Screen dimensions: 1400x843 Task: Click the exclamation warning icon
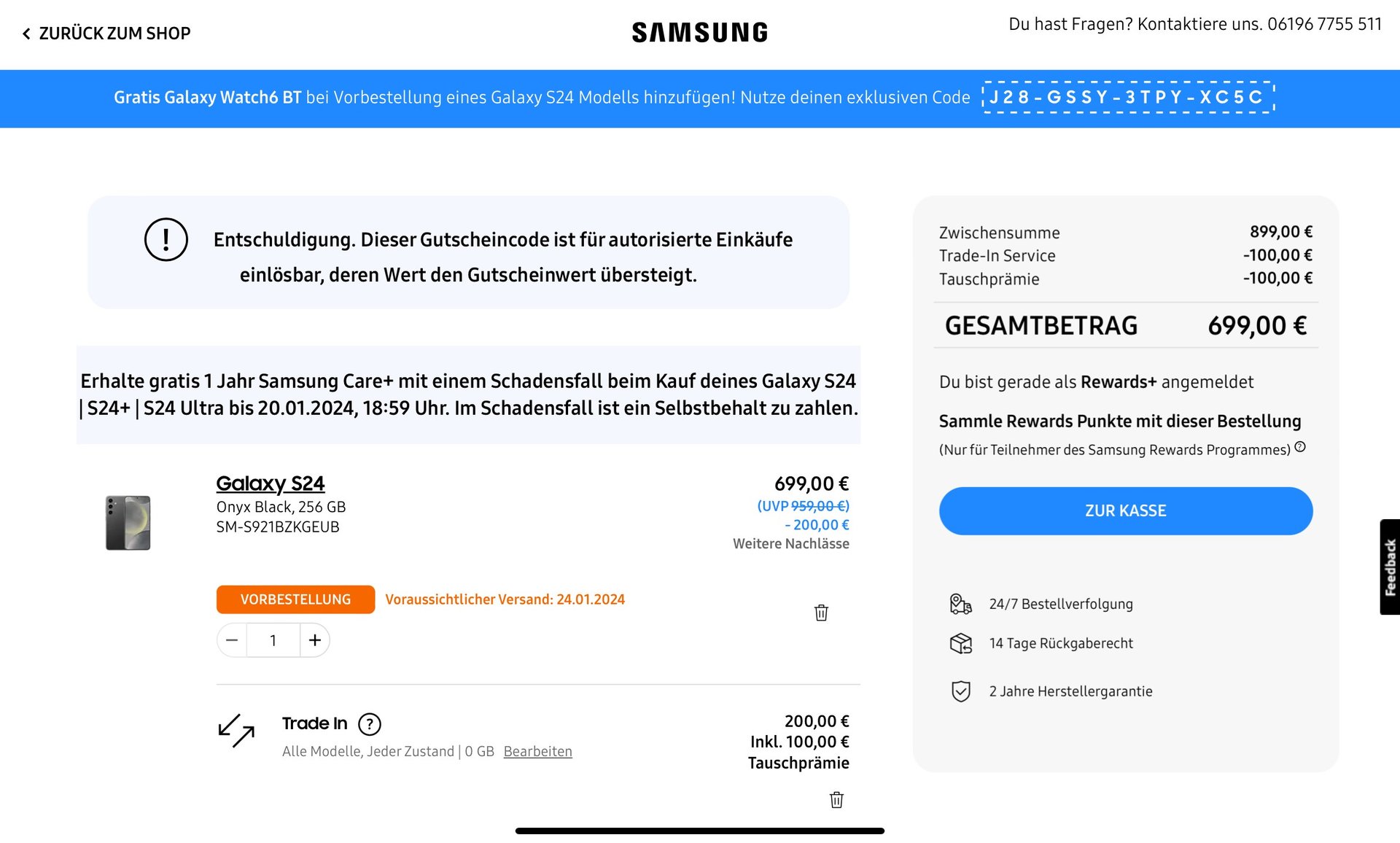166,240
